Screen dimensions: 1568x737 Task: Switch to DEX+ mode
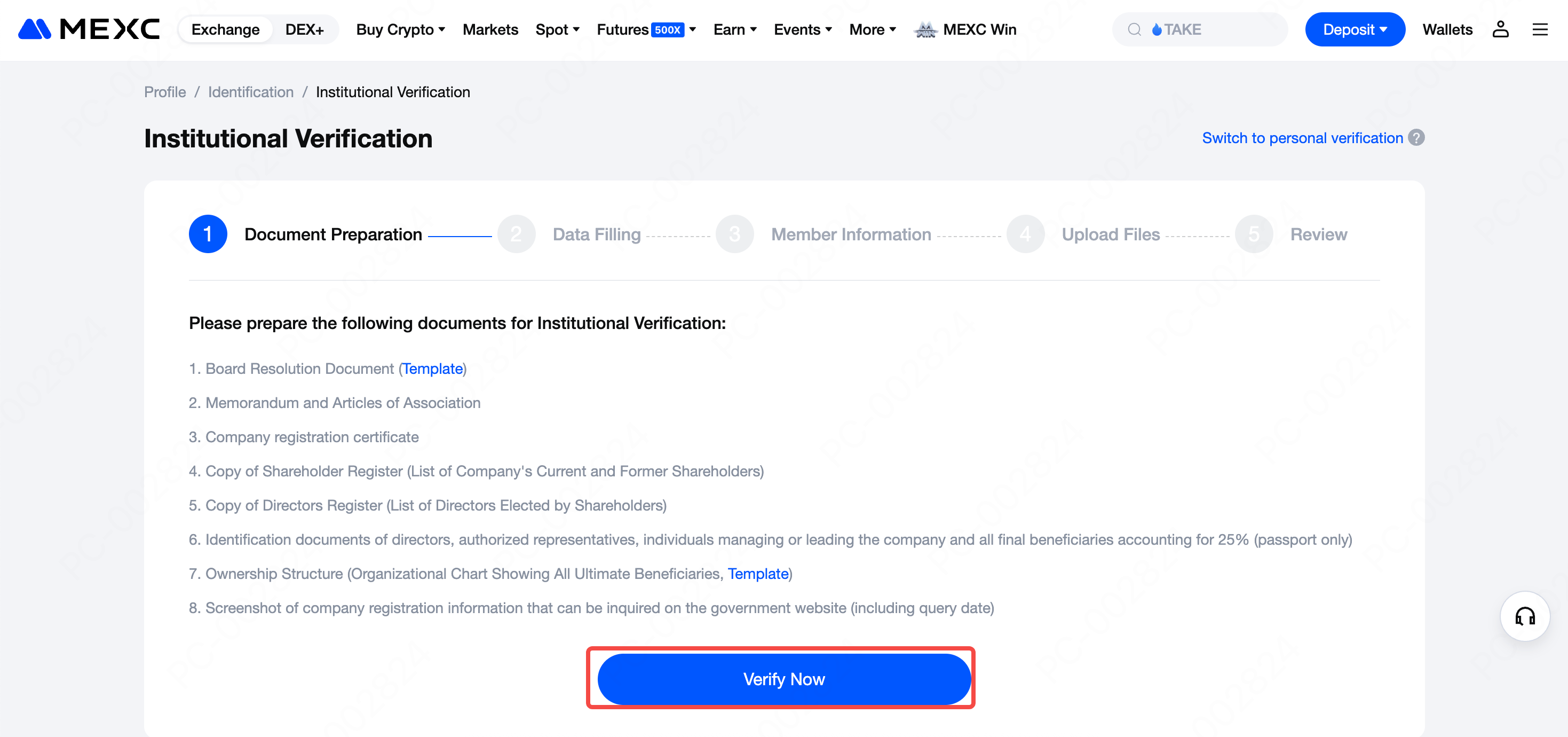304,29
